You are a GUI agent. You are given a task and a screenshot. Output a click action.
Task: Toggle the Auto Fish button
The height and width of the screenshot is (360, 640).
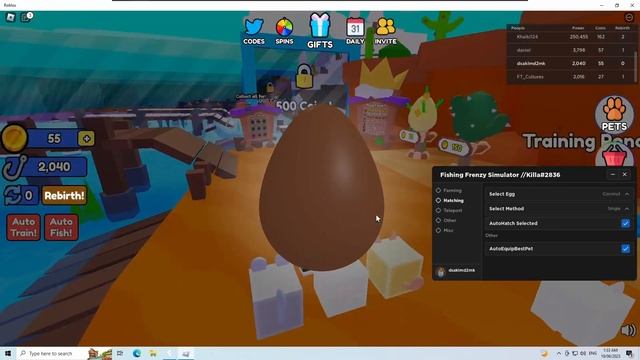point(61,227)
